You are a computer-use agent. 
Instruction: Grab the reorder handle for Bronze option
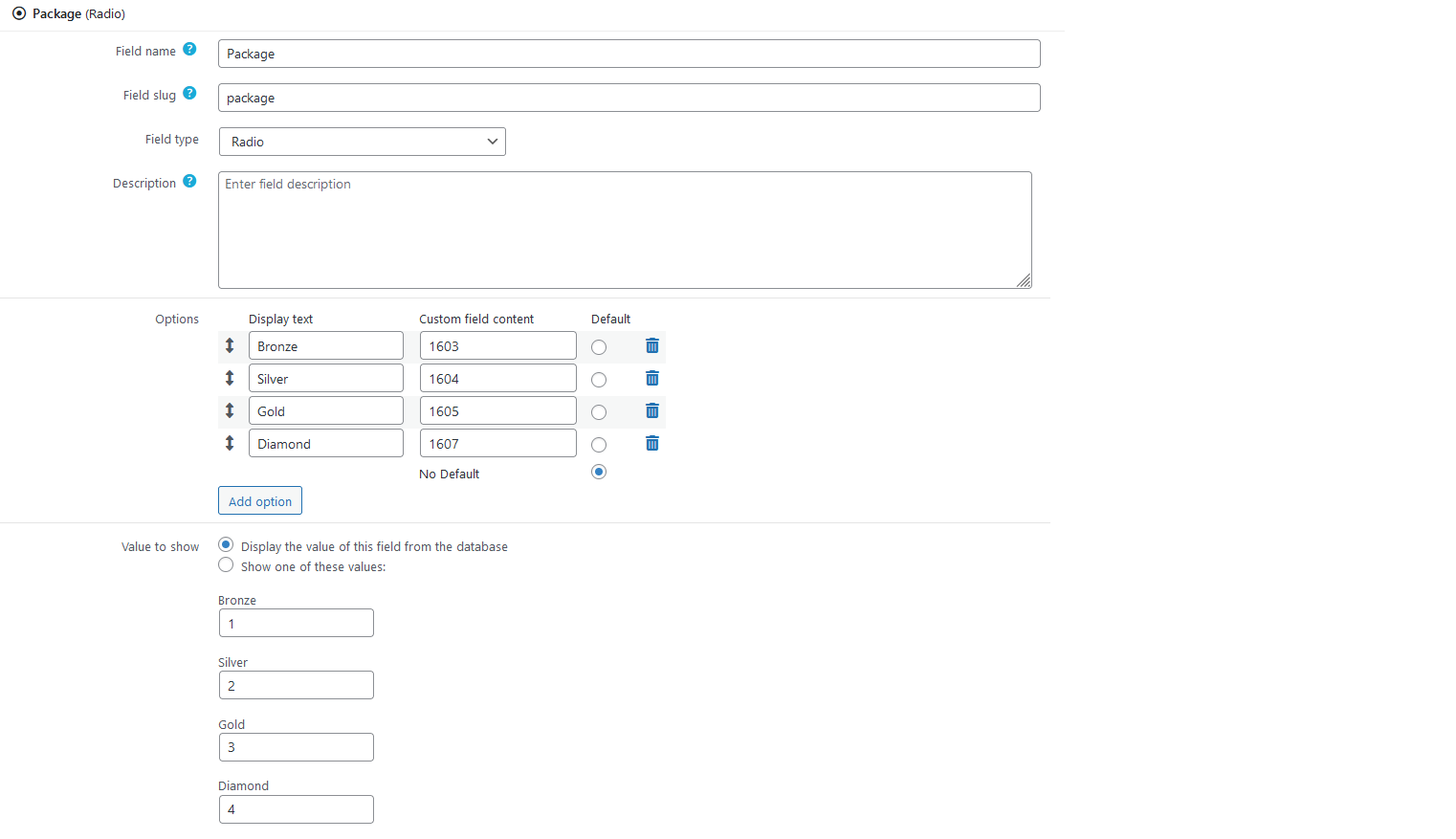pos(230,345)
